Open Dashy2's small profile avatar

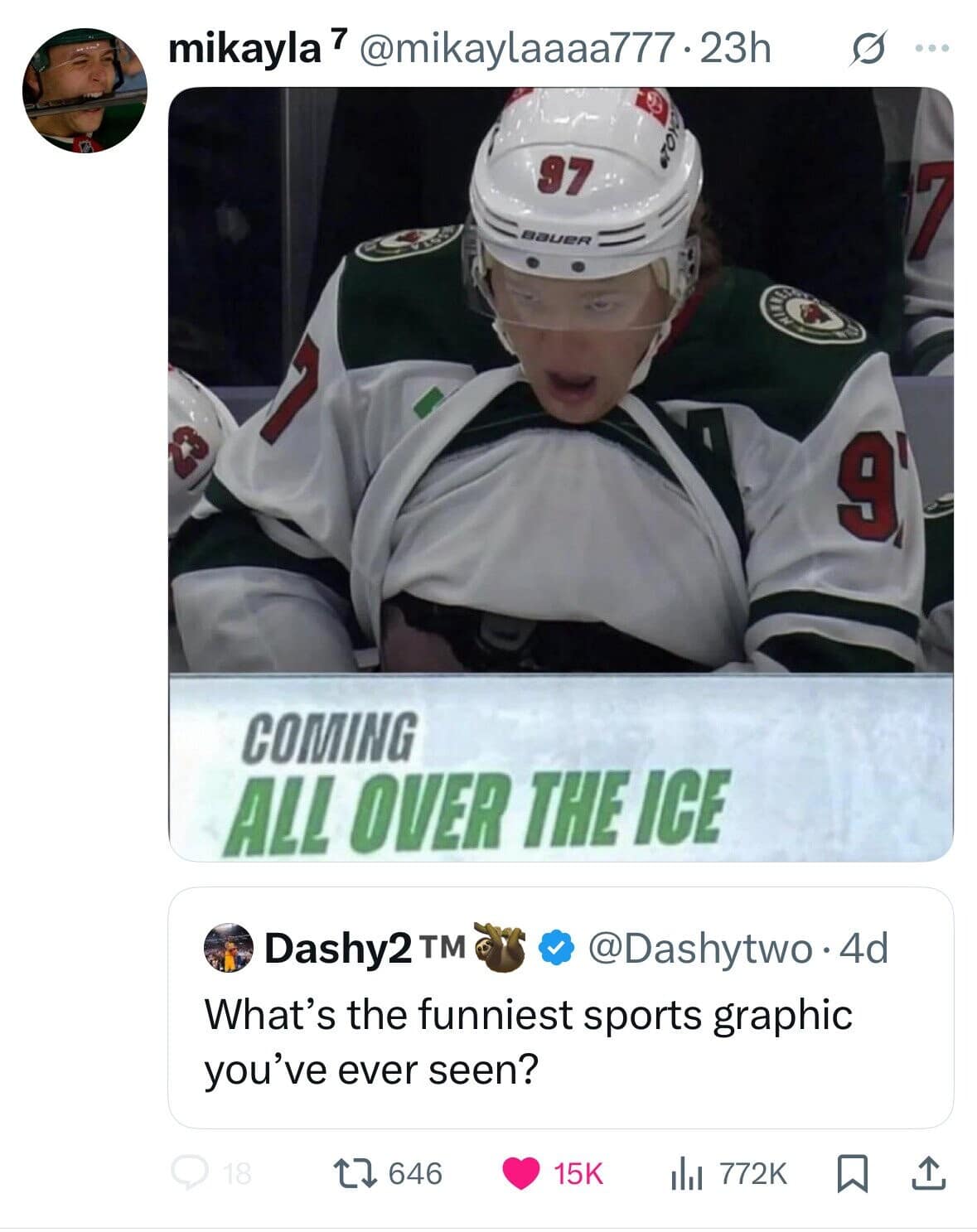230,947
